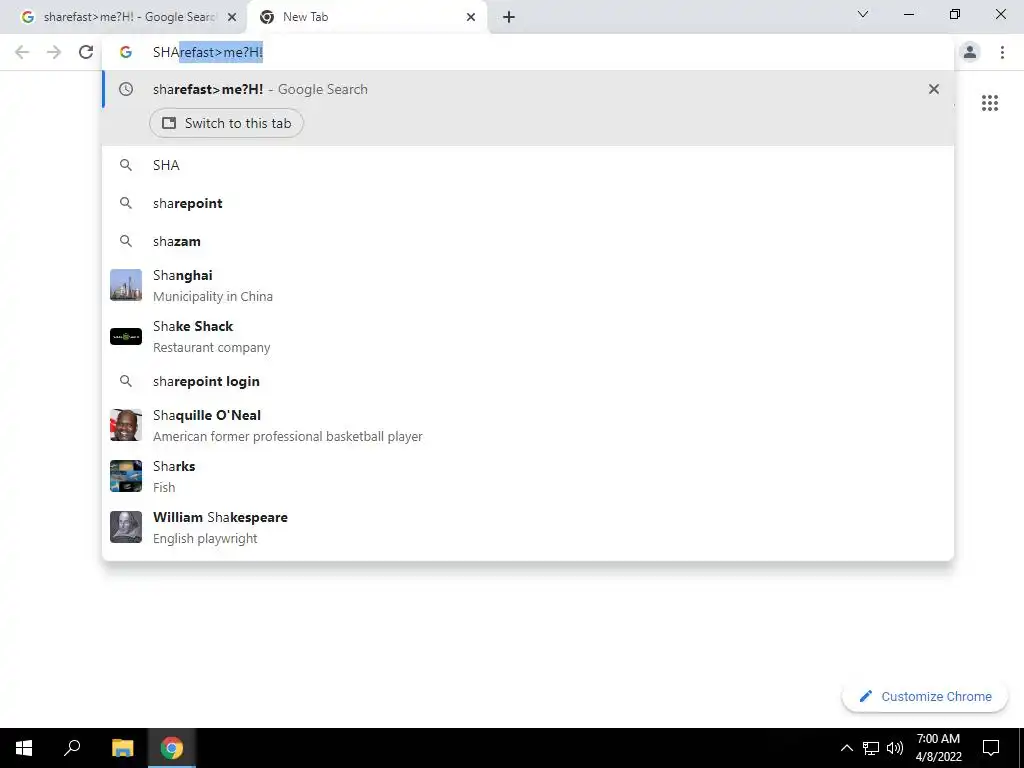The image size is (1024, 768).
Task: Show hidden system tray icons
Action: (x=846, y=748)
